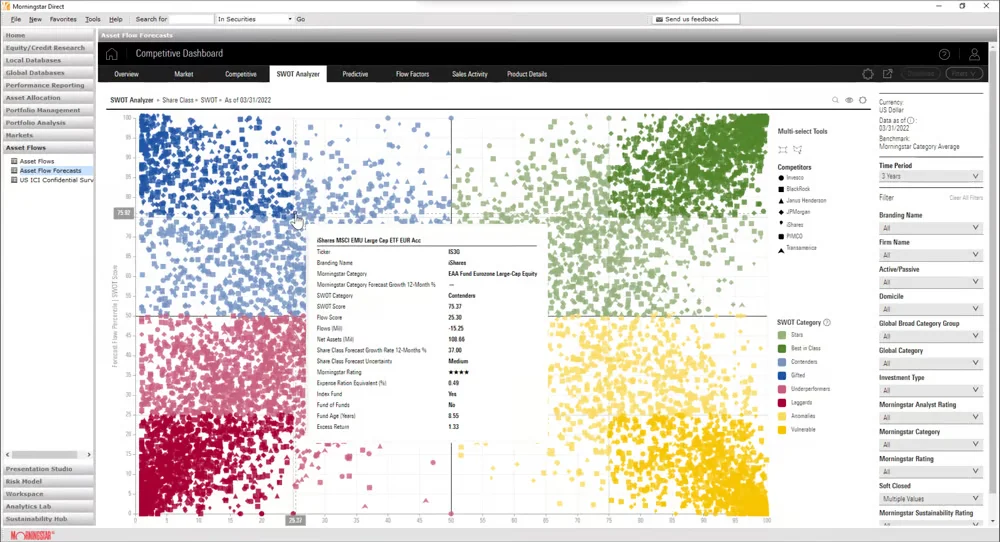
Task: Open the Global Broad Category Group dropdown
Action: (x=930, y=336)
